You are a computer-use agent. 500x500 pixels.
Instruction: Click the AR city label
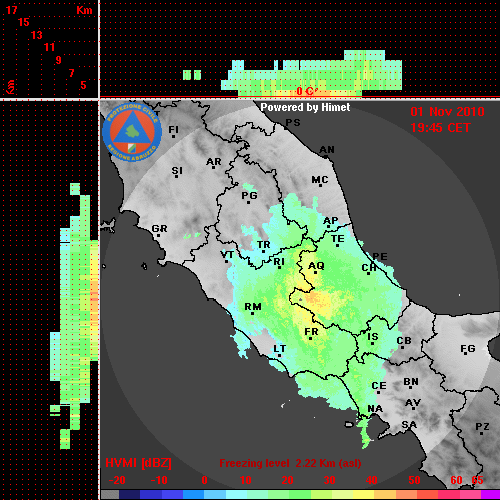(x=214, y=162)
